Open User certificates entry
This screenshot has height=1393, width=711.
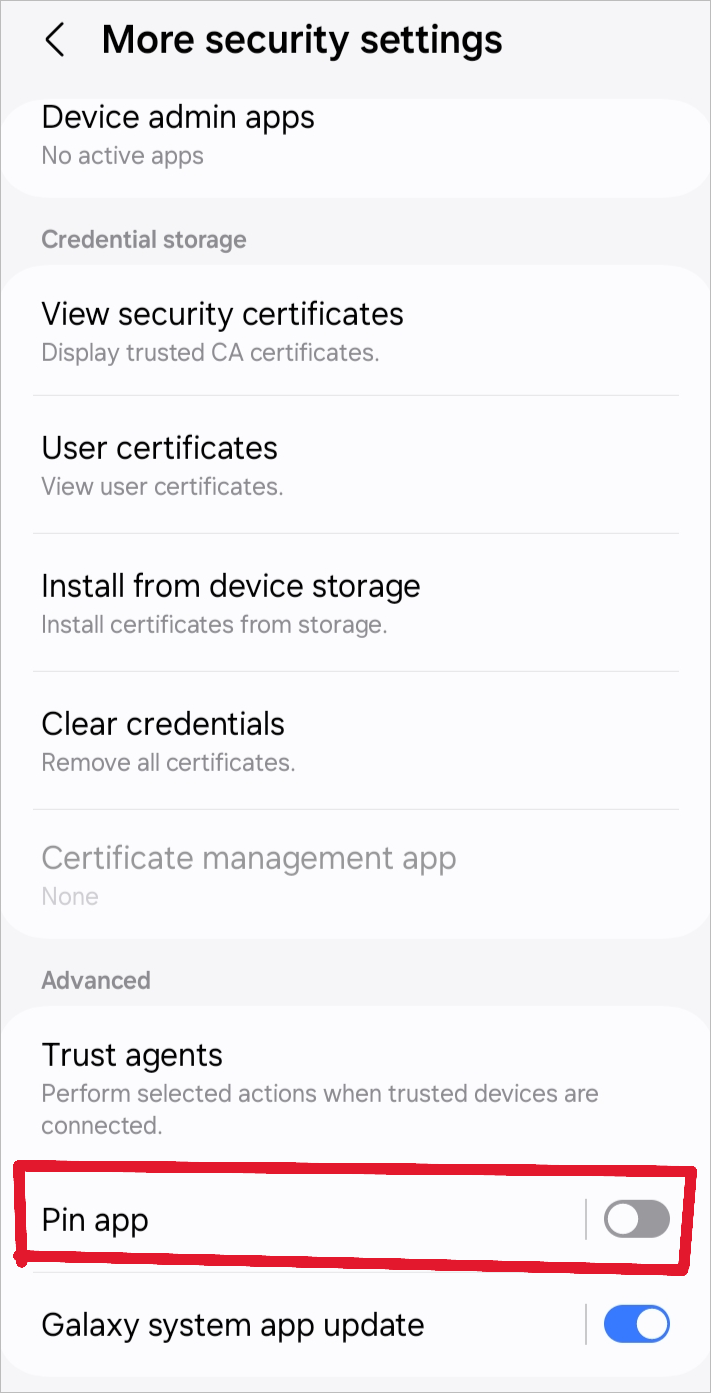pos(159,448)
